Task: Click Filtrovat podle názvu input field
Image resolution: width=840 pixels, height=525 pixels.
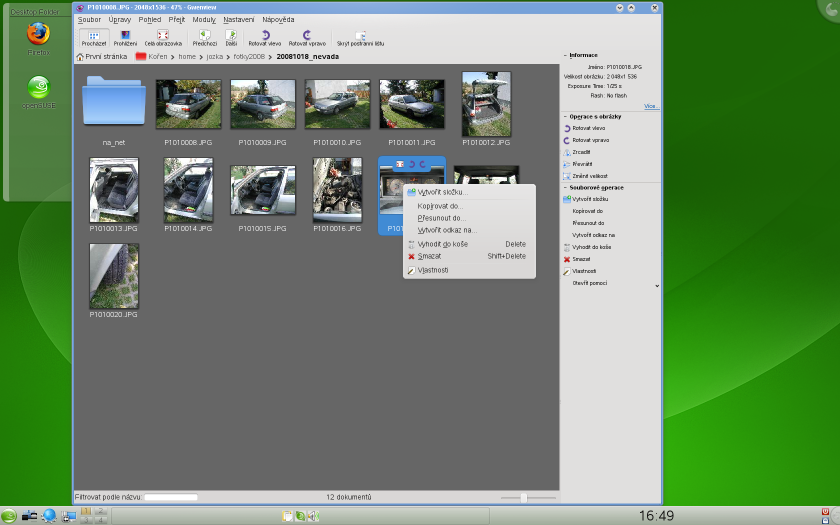Action: [171, 497]
